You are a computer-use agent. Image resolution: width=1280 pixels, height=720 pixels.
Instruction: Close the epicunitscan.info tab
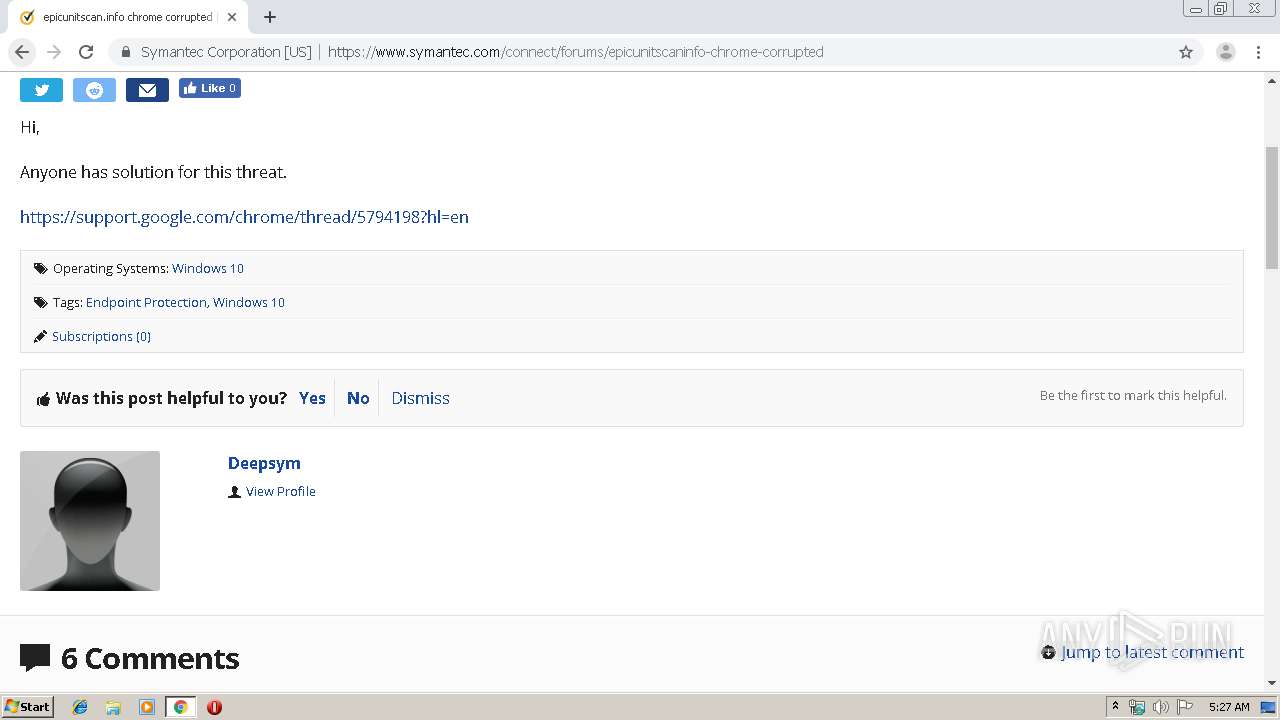click(232, 17)
